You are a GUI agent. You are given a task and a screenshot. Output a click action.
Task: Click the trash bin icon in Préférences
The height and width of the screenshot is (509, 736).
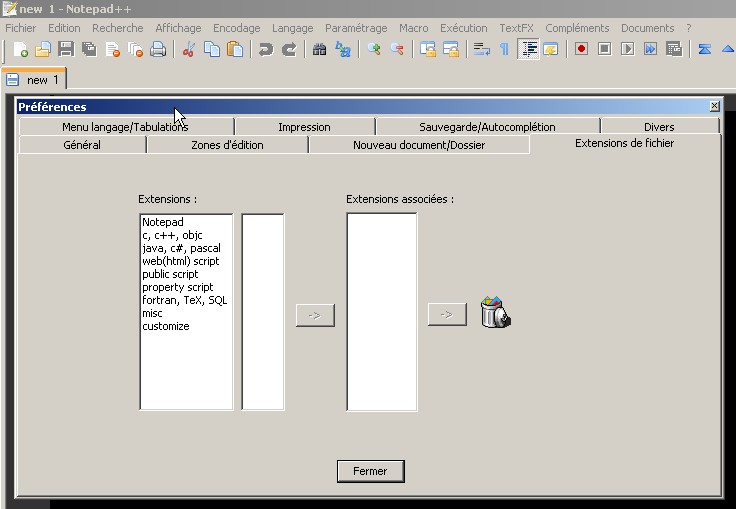pyautogui.click(x=495, y=313)
